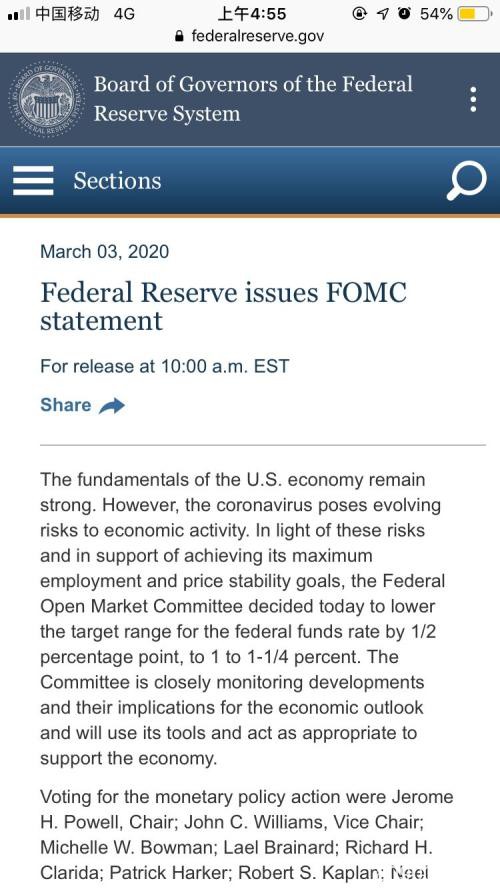Select the Federal Reserve issues FOMC statement heading

pyautogui.click(x=224, y=307)
